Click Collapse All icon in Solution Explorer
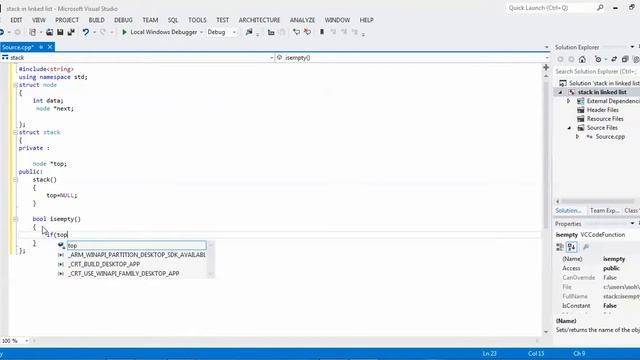Viewport: 640px width, 360px height. click(x=625, y=60)
